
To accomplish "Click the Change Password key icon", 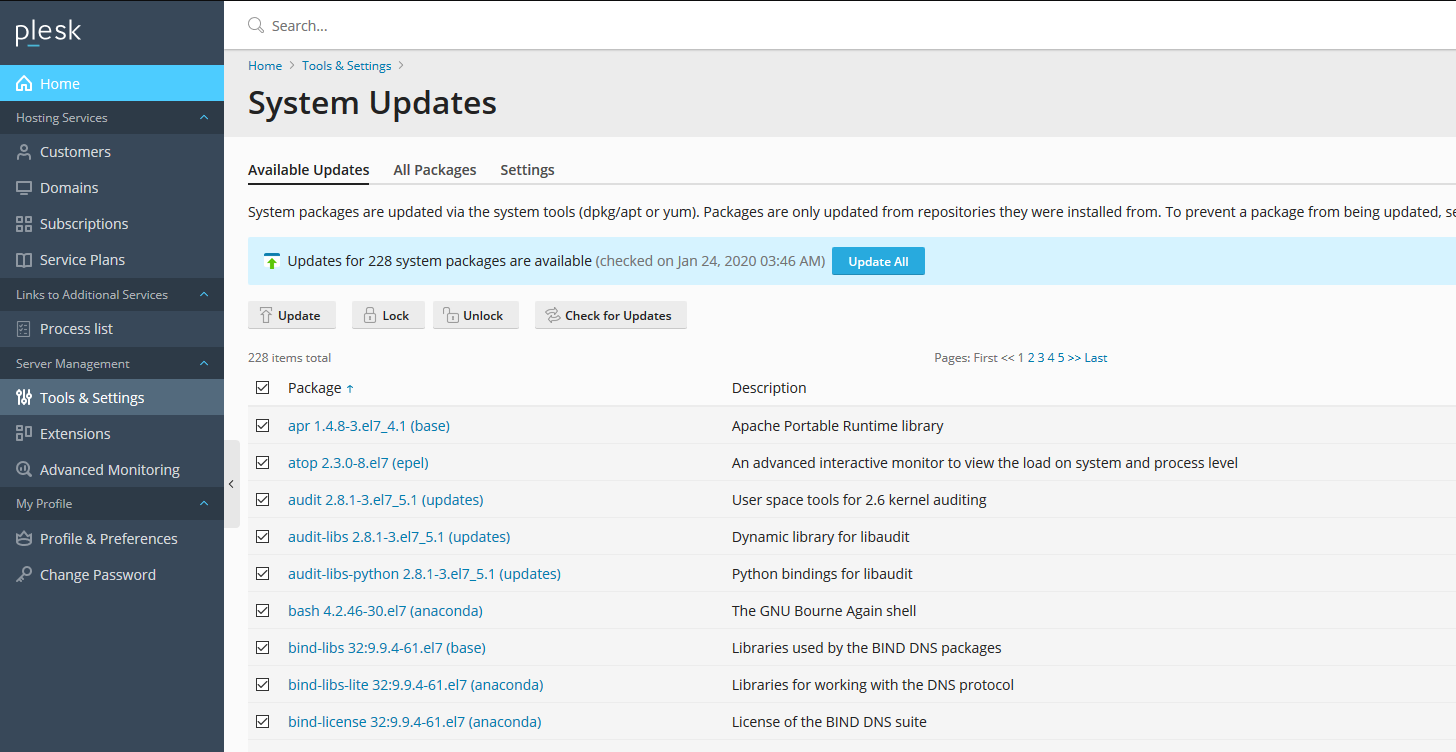I will point(24,575).
